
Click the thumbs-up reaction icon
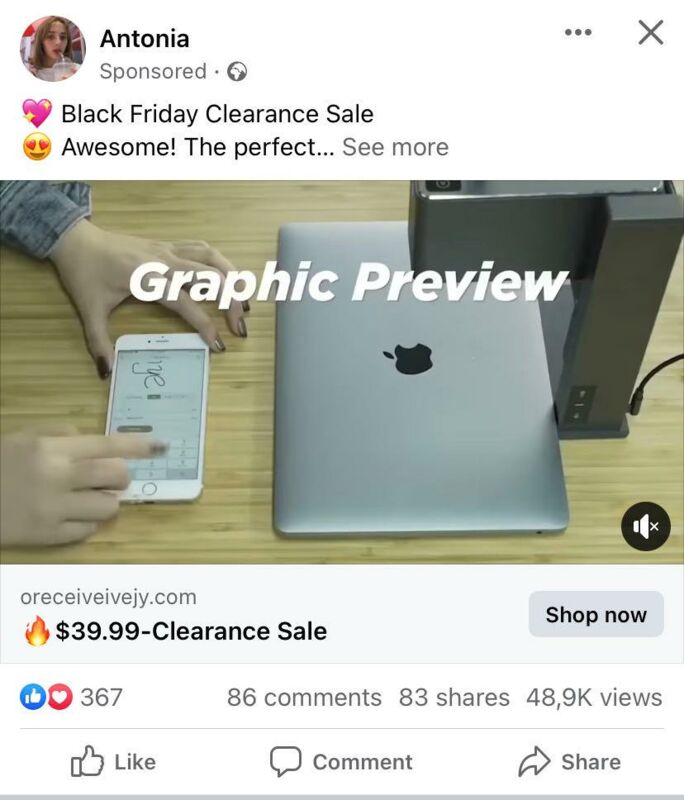[32, 697]
